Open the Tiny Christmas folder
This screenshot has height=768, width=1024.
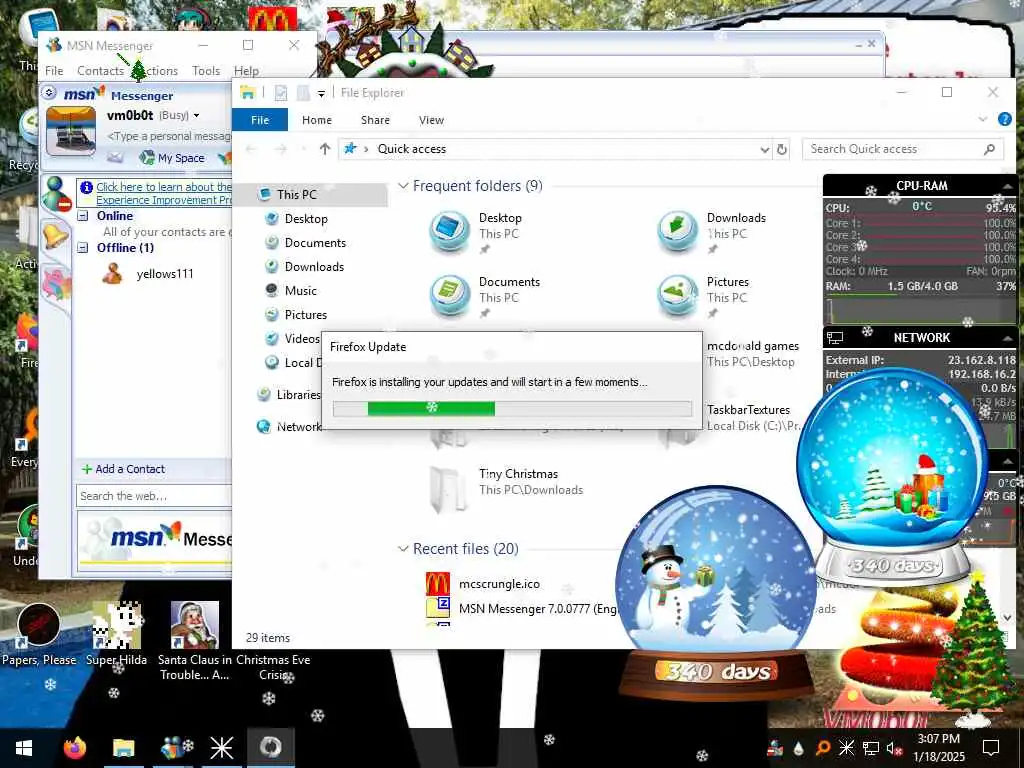[506, 489]
